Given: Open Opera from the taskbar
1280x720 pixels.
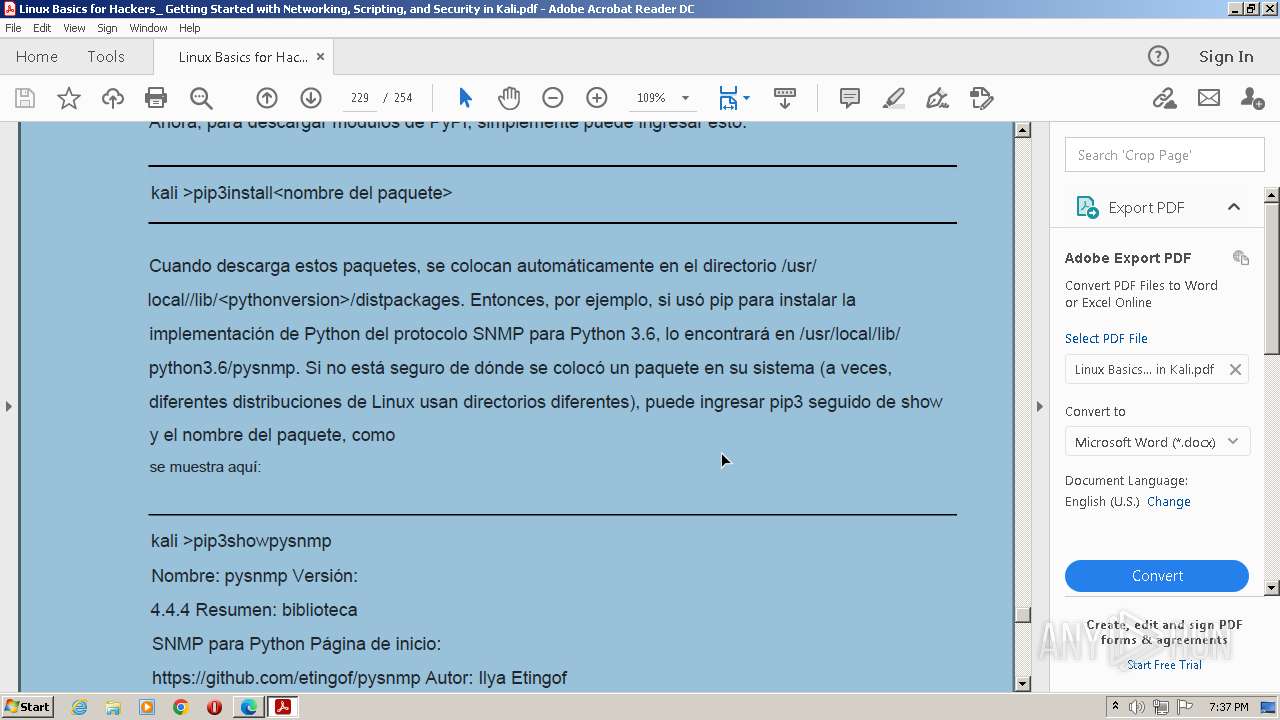Looking at the screenshot, I should 214,707.
